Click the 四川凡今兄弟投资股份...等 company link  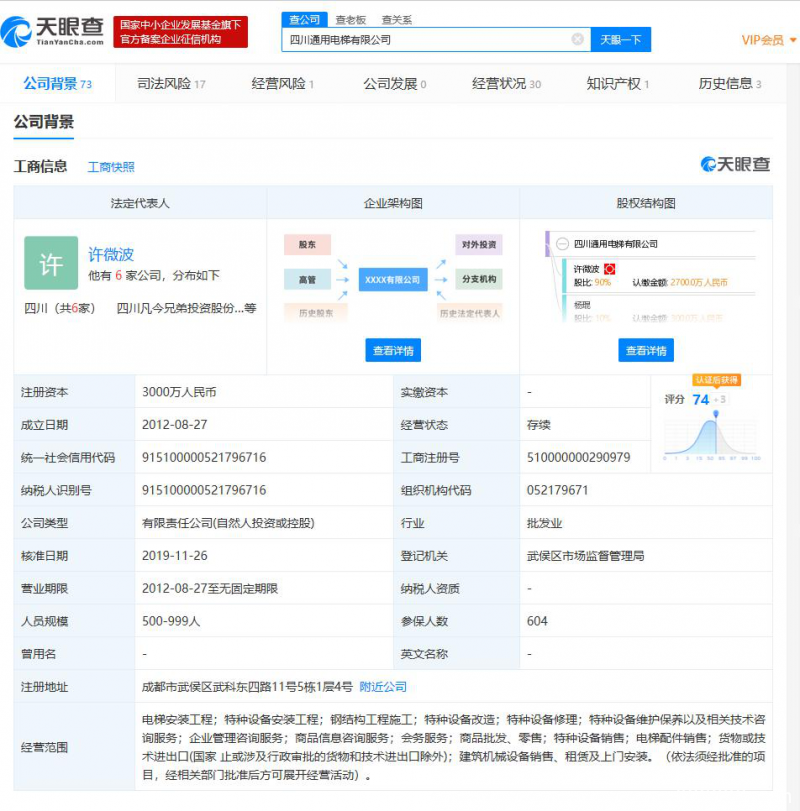(186, 308)
